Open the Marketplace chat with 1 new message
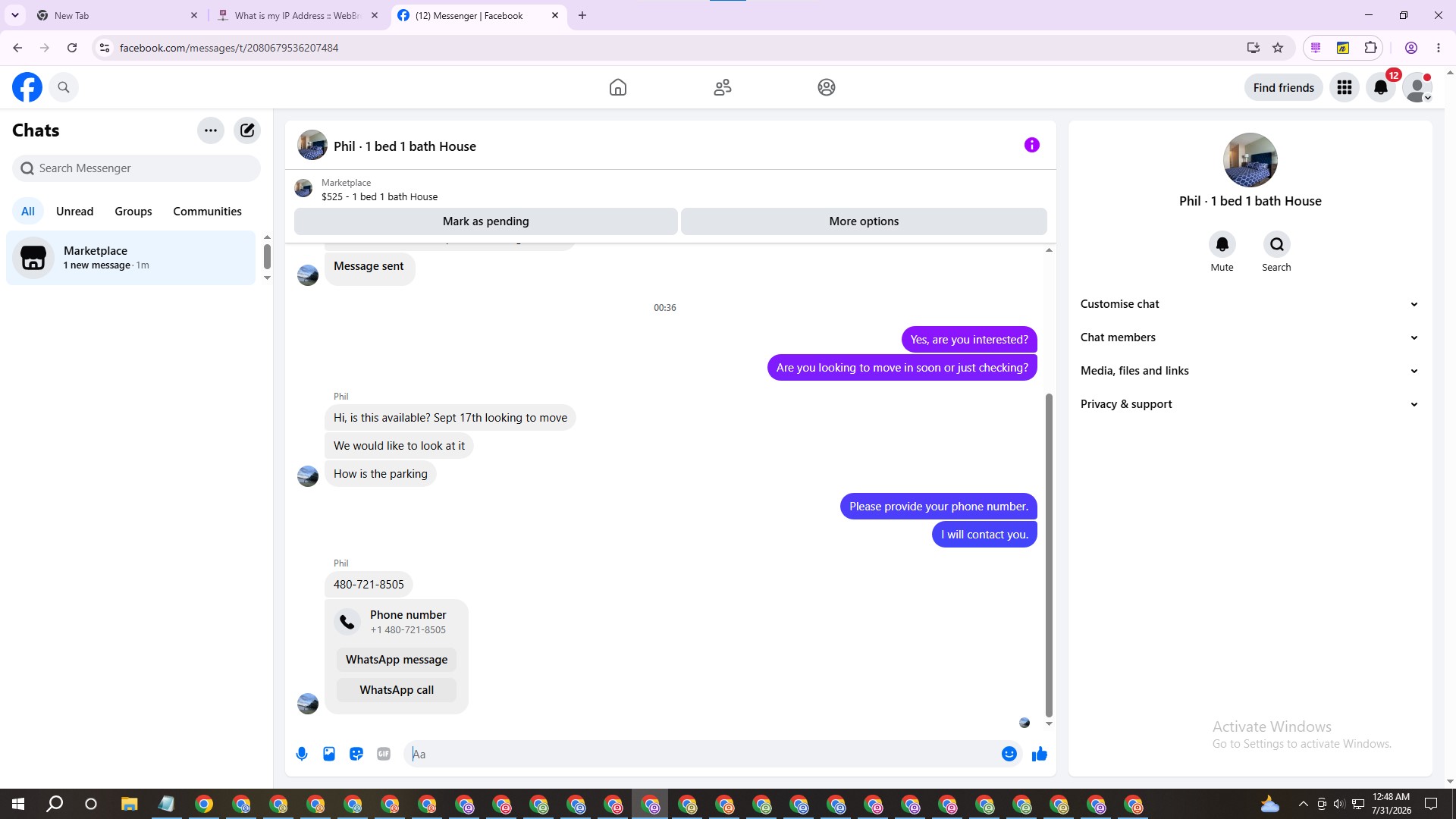 [x=131, y=258]
